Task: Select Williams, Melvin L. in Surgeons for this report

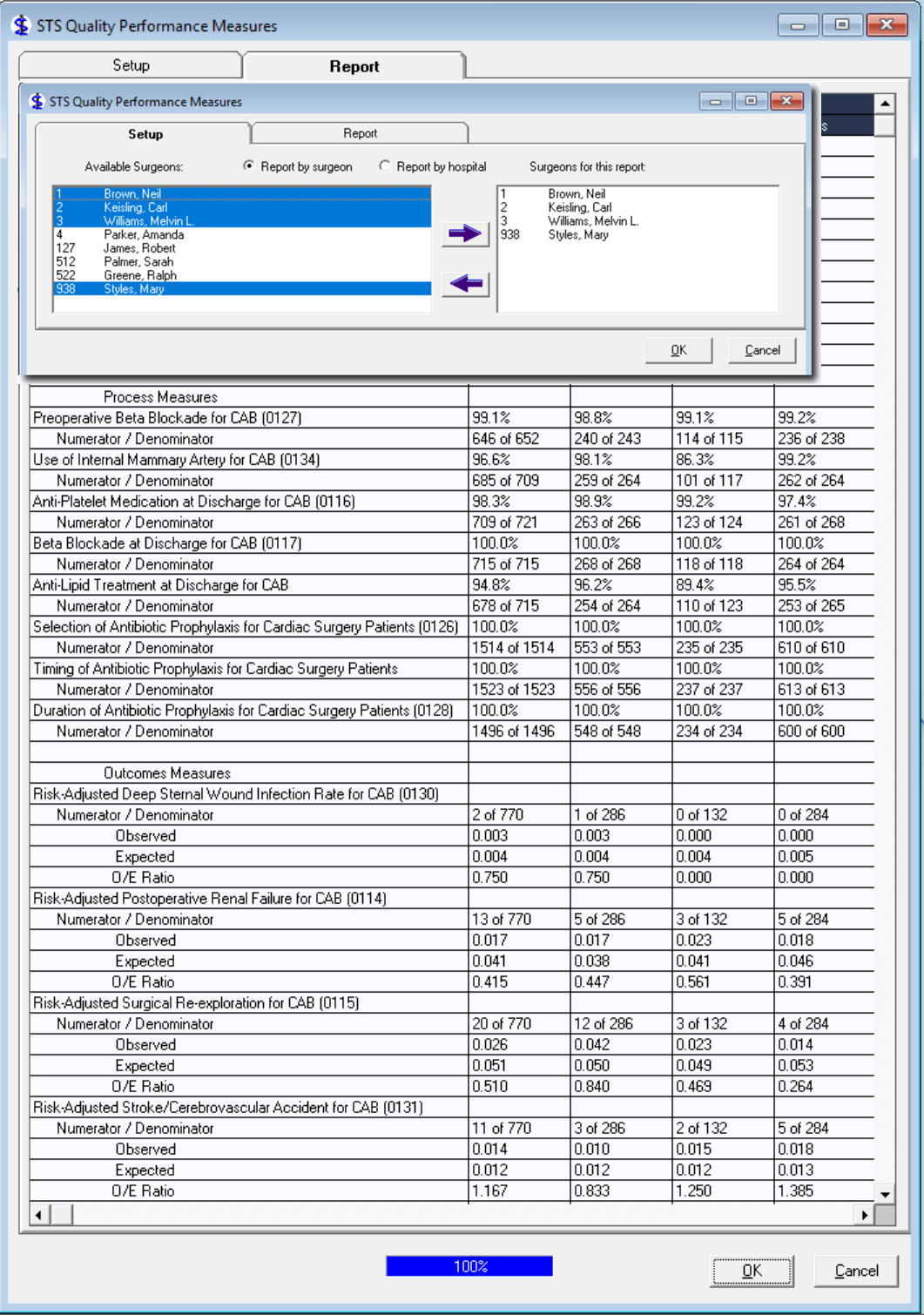Action: pyautogui.click(x=637, y=221)
